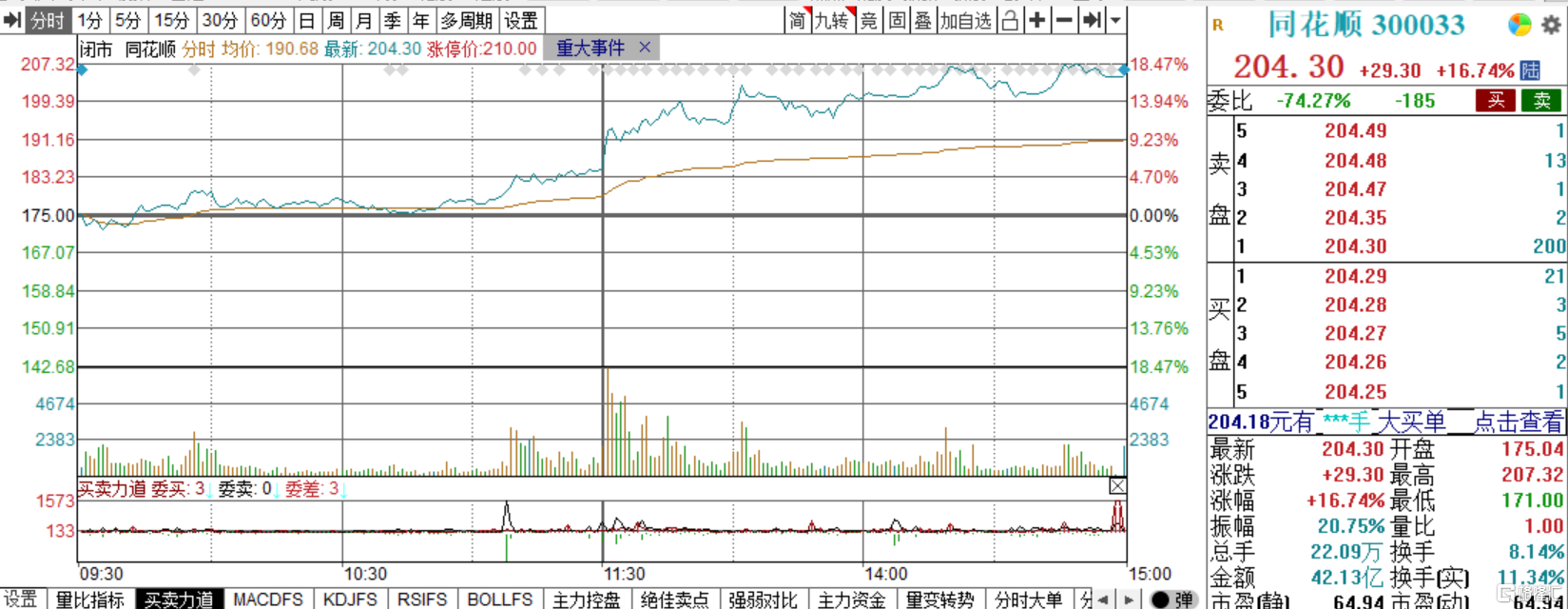Click the 重大事件 label

point(590,49)
